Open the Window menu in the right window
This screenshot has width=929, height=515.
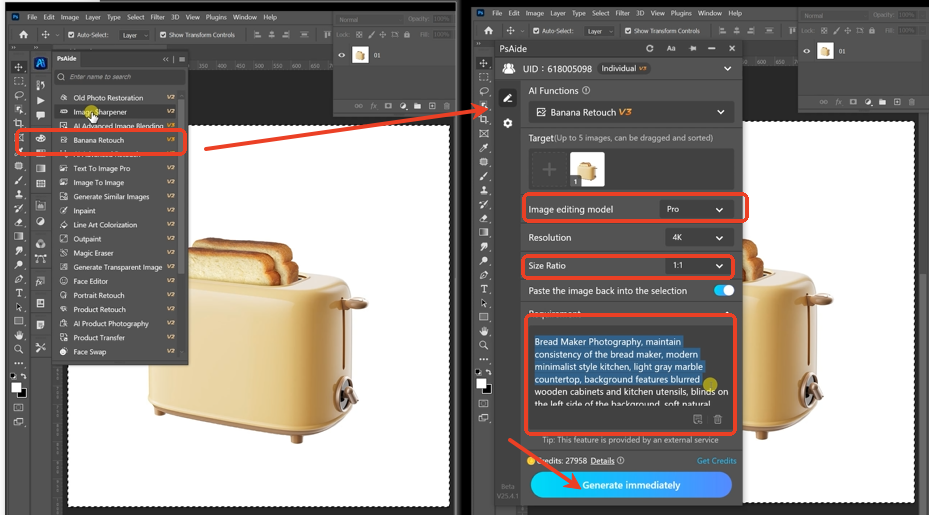tap(710, 13)
